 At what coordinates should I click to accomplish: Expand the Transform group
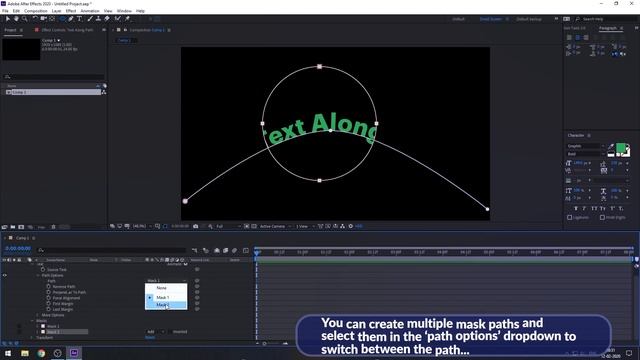click(32, 338)
